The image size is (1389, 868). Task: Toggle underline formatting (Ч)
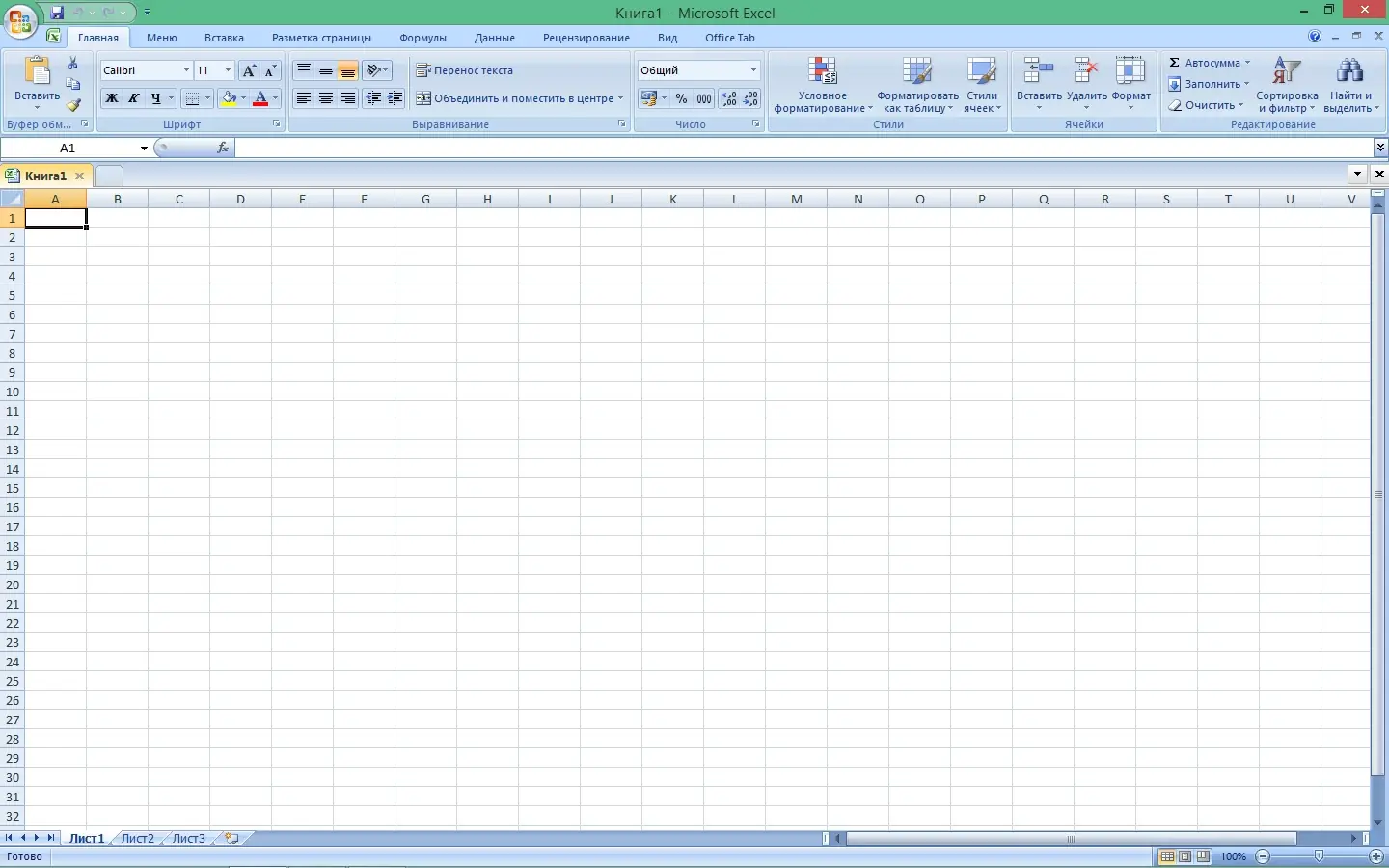tap(156, 98)
